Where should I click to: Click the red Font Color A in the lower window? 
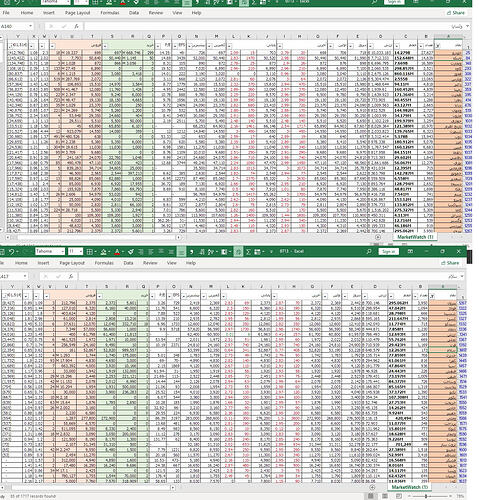pos(117,252)
